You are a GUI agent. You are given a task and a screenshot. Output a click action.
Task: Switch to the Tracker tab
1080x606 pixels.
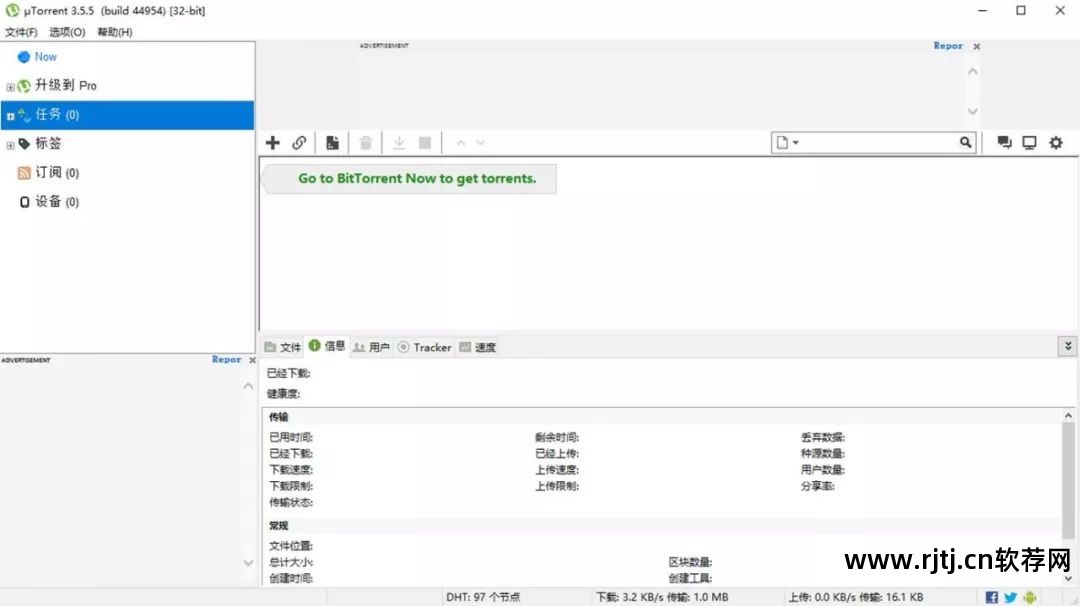point(428,347)
